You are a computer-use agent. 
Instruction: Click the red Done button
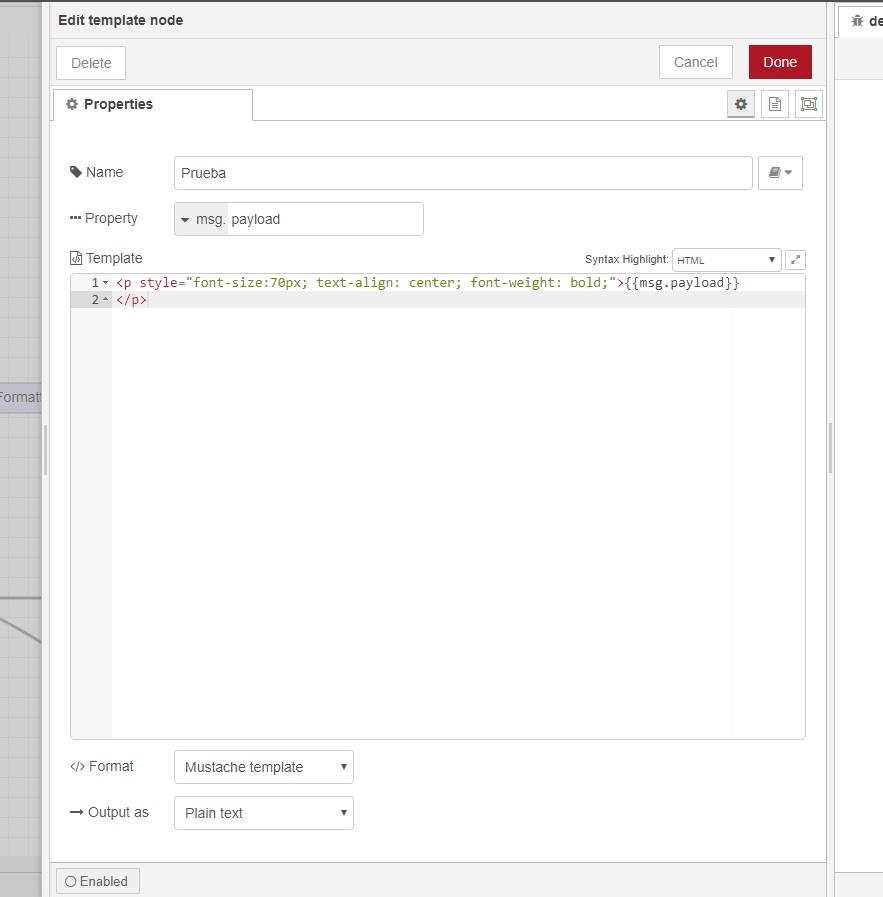pyautogui.click(x=780, y=62)
